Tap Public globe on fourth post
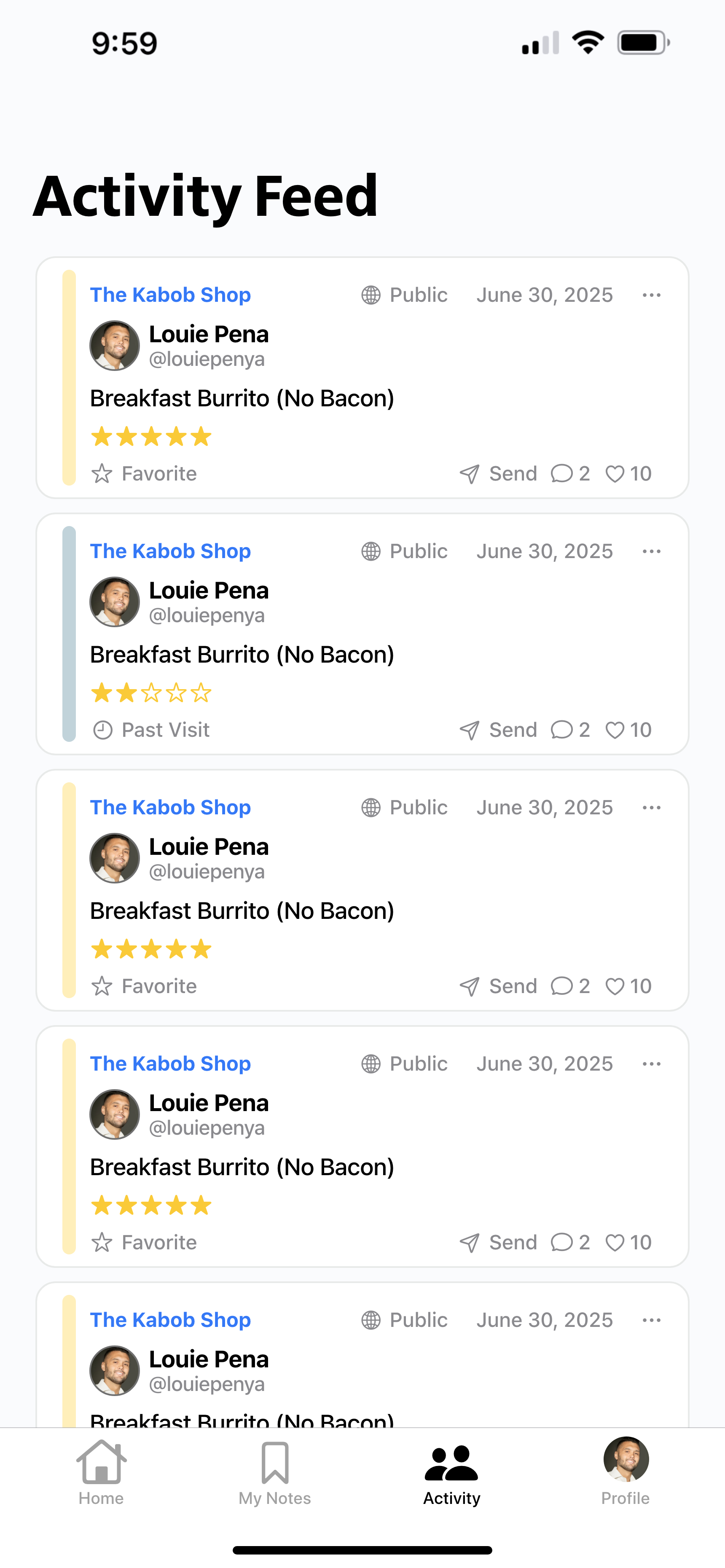 point(371,1064)
